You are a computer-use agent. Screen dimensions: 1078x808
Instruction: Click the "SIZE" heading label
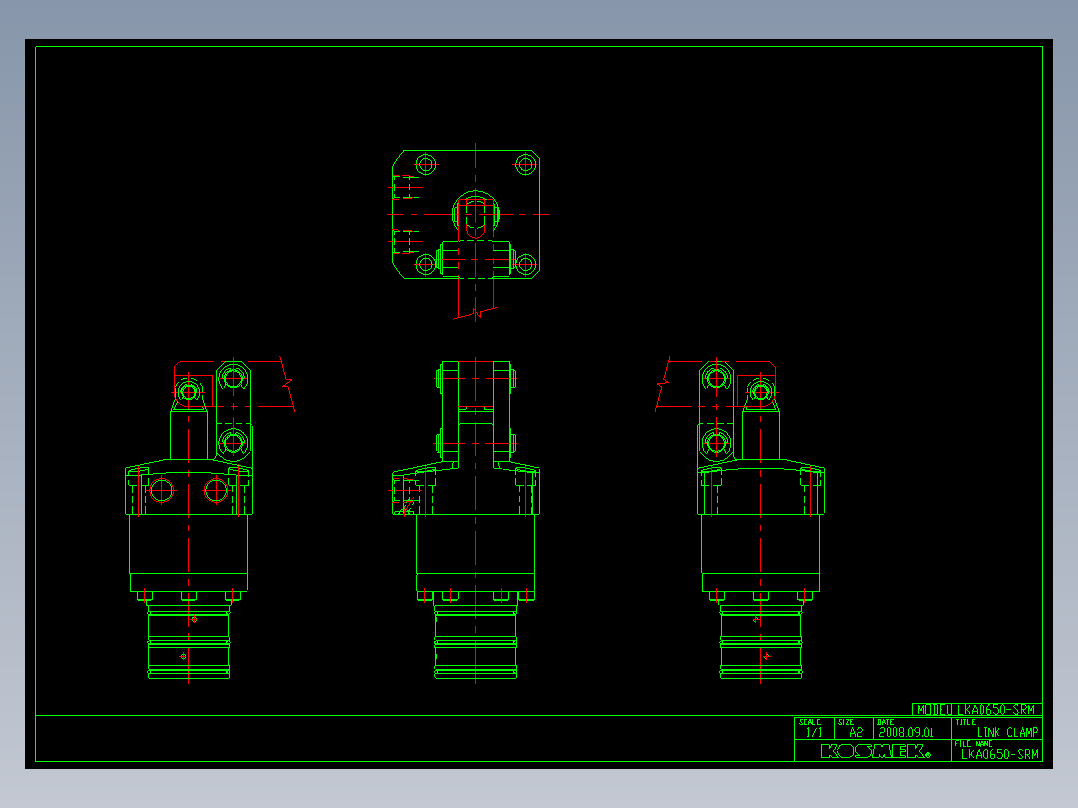846,722
